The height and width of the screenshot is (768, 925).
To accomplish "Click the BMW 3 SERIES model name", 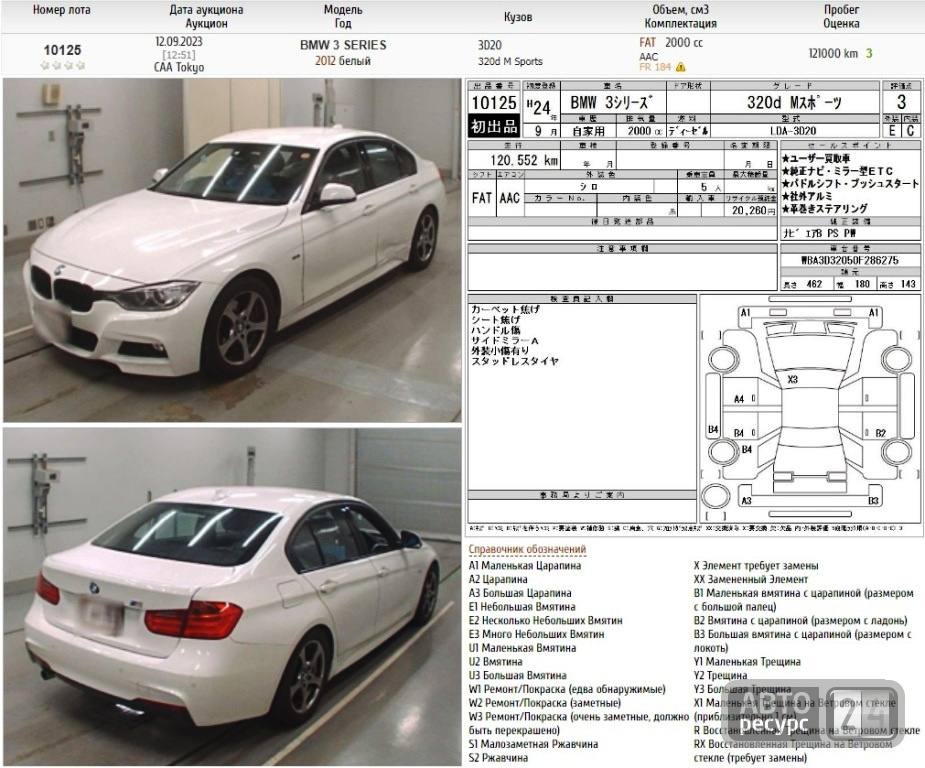I will [x=343, y=45].
